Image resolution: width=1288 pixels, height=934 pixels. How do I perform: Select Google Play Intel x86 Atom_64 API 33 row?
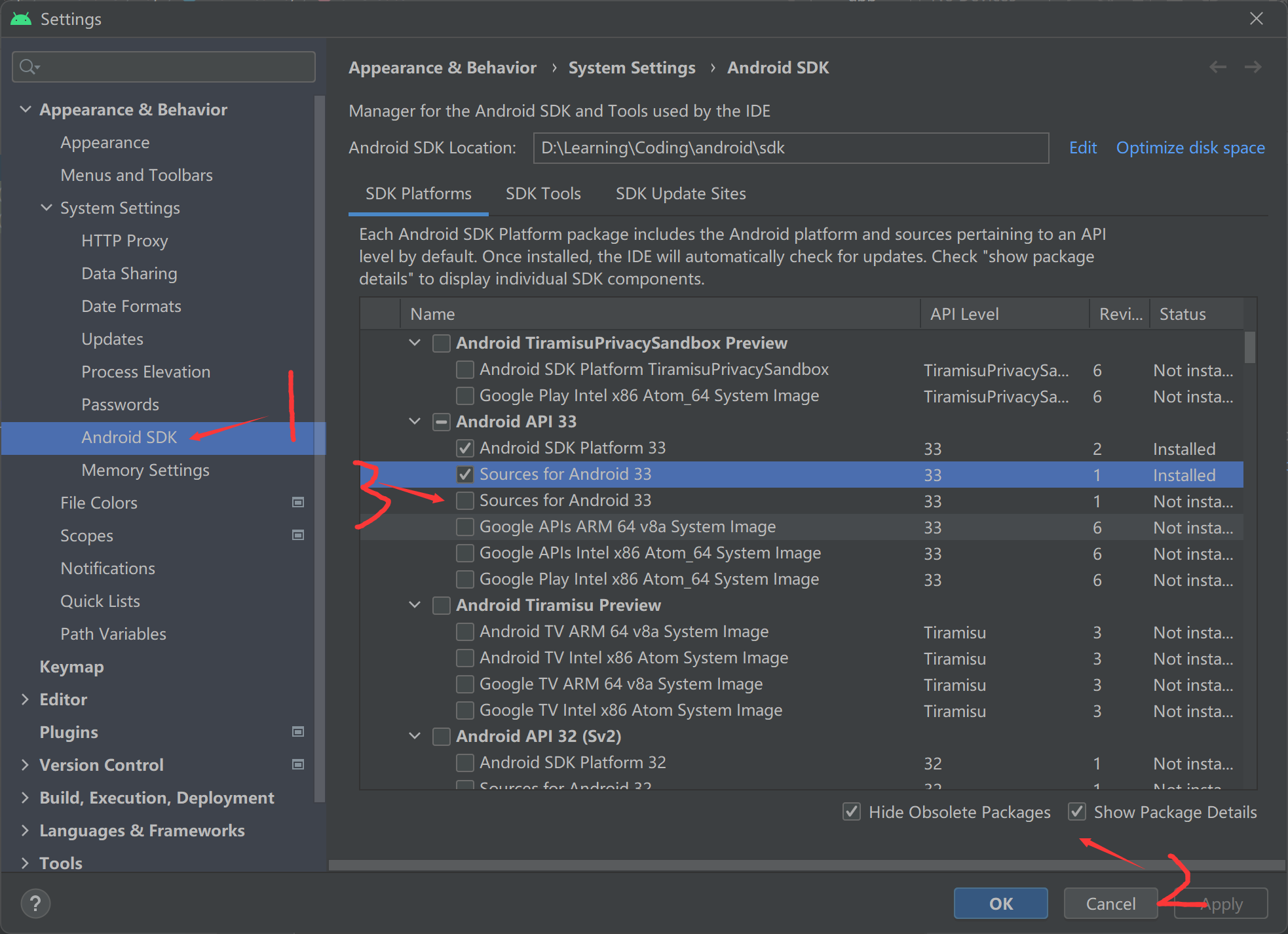coord(801,579)
